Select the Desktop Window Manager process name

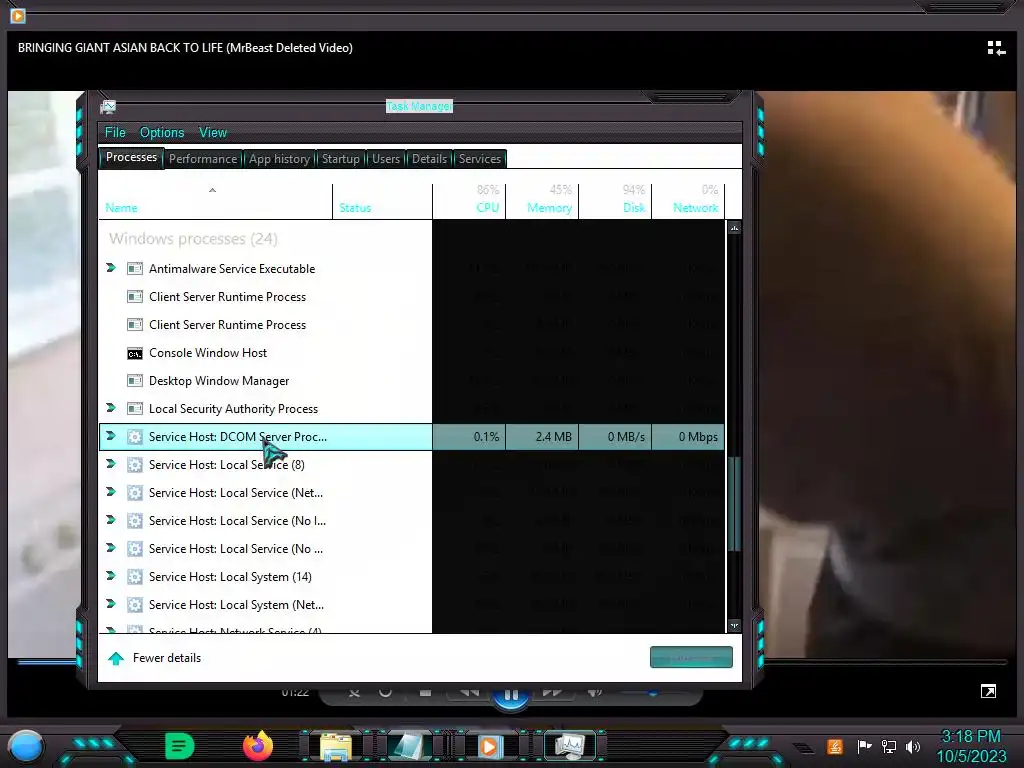pyautogui.click(x=219, y=381)
